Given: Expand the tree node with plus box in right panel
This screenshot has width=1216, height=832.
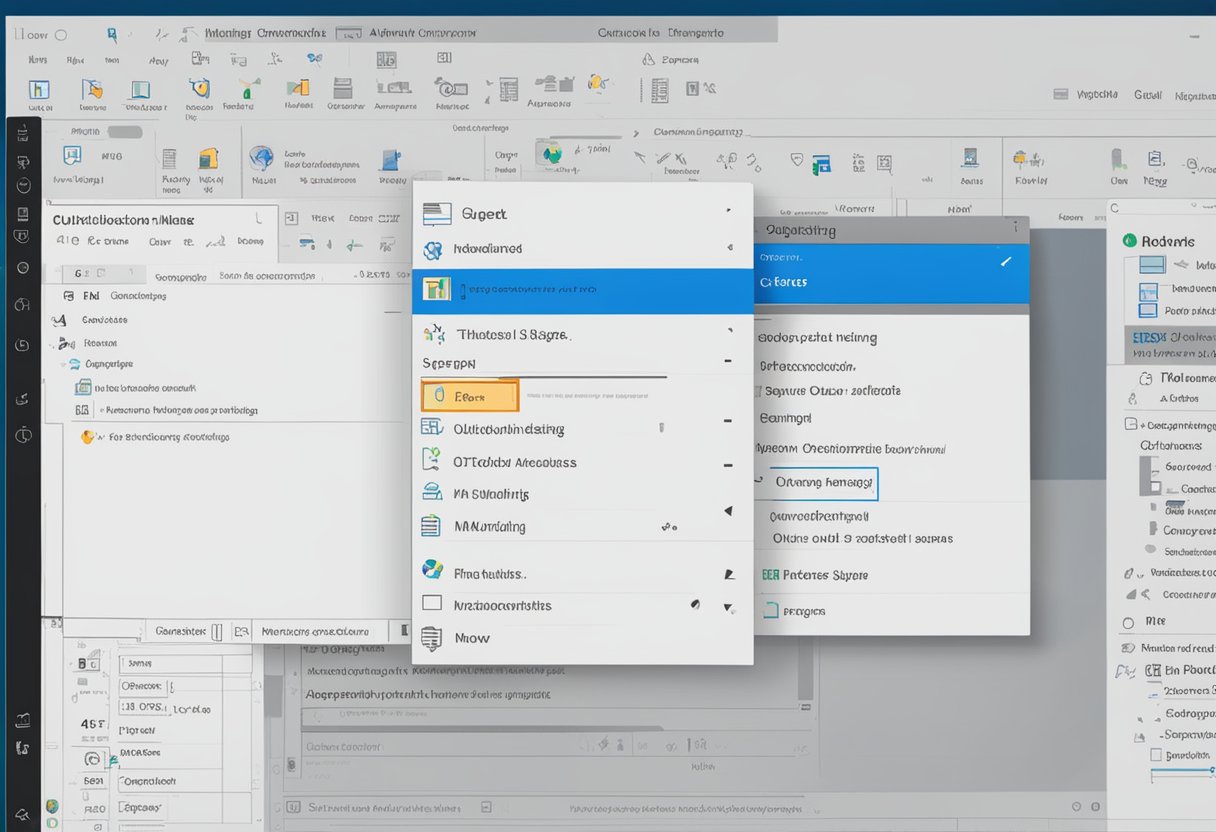Looking at the screenshot, I should pyautogui.click(x=1130, y=425).
